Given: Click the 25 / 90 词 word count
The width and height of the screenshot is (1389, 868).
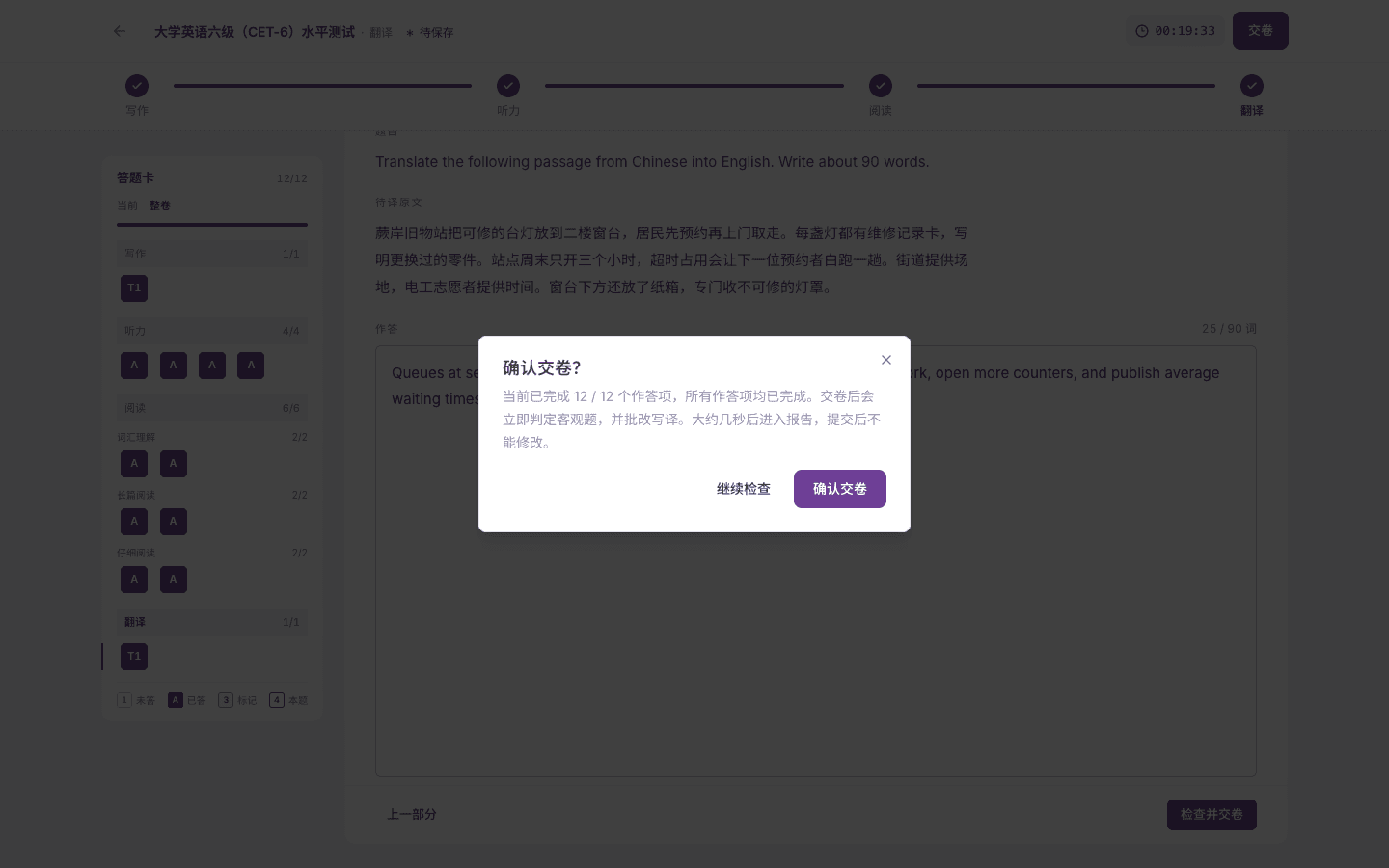Looking at the screenshot, I should tap(1229, 329).
